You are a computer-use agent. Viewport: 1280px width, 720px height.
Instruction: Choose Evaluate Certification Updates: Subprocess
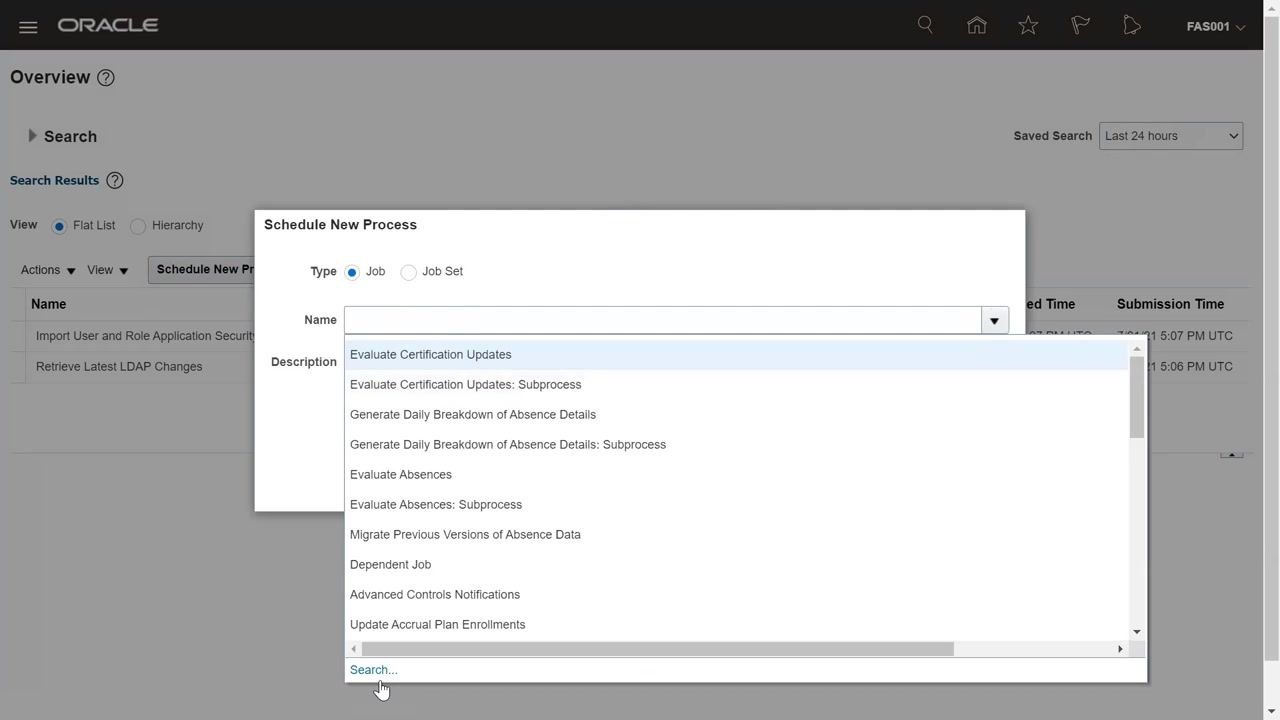pos(736,385)
